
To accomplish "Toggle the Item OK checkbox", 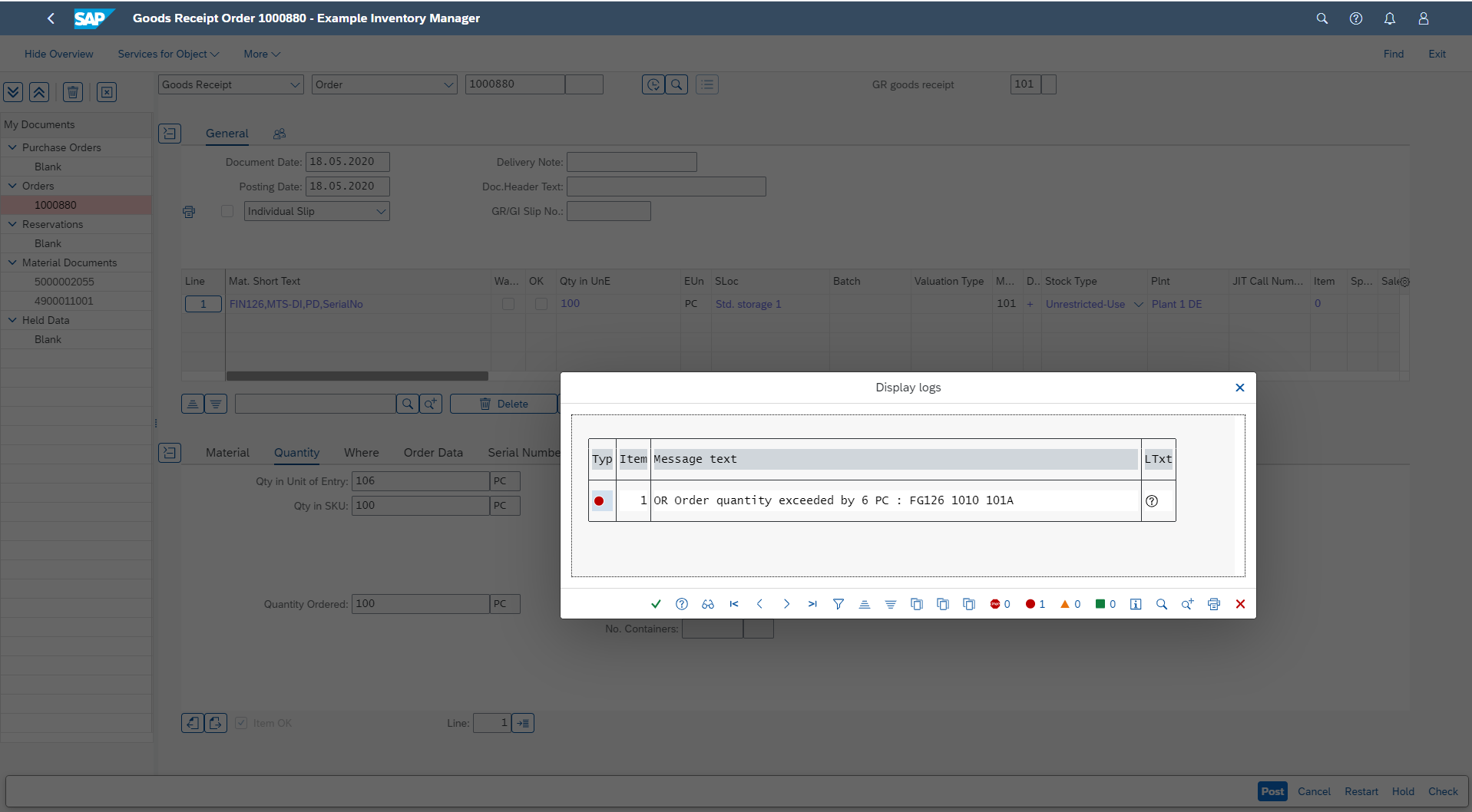I will pyautogui.click(x=241, y=723).
